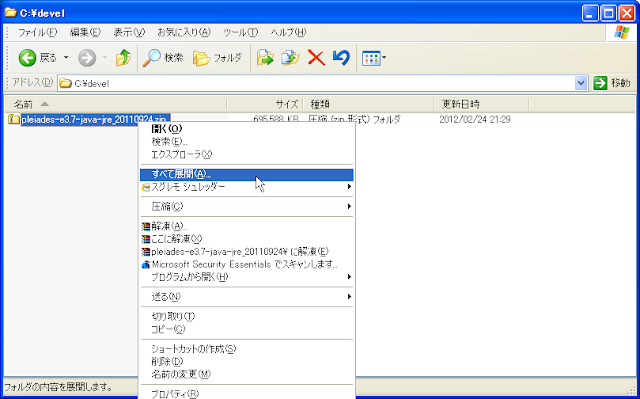This screenshot has width=640, height=399.
Task: Open the お気に入り(A) menu
Action: pos(184,32)
